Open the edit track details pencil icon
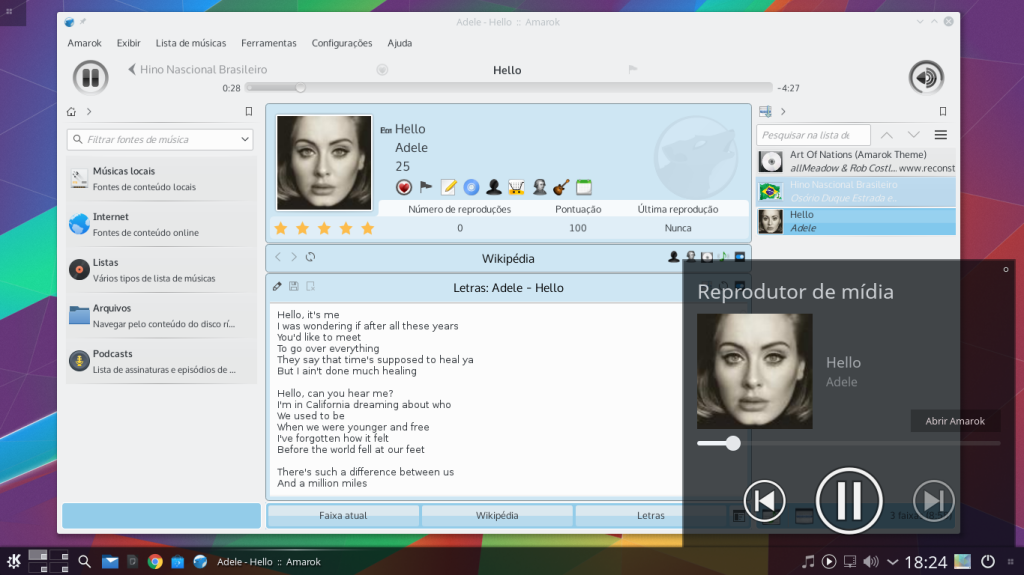Screen dimensions: 1024x575 [449, 188]
